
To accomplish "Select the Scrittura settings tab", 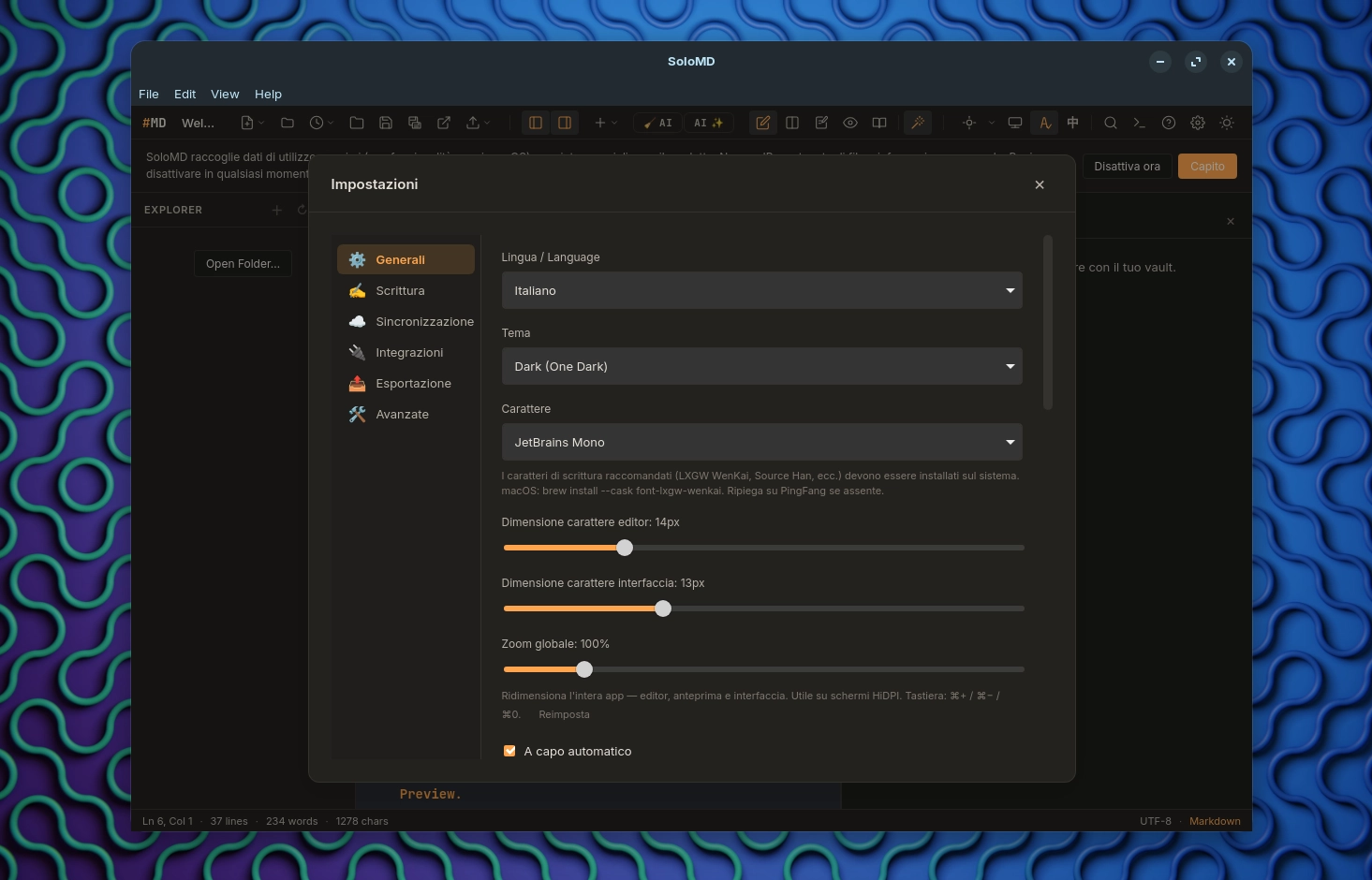I will 406,290.
